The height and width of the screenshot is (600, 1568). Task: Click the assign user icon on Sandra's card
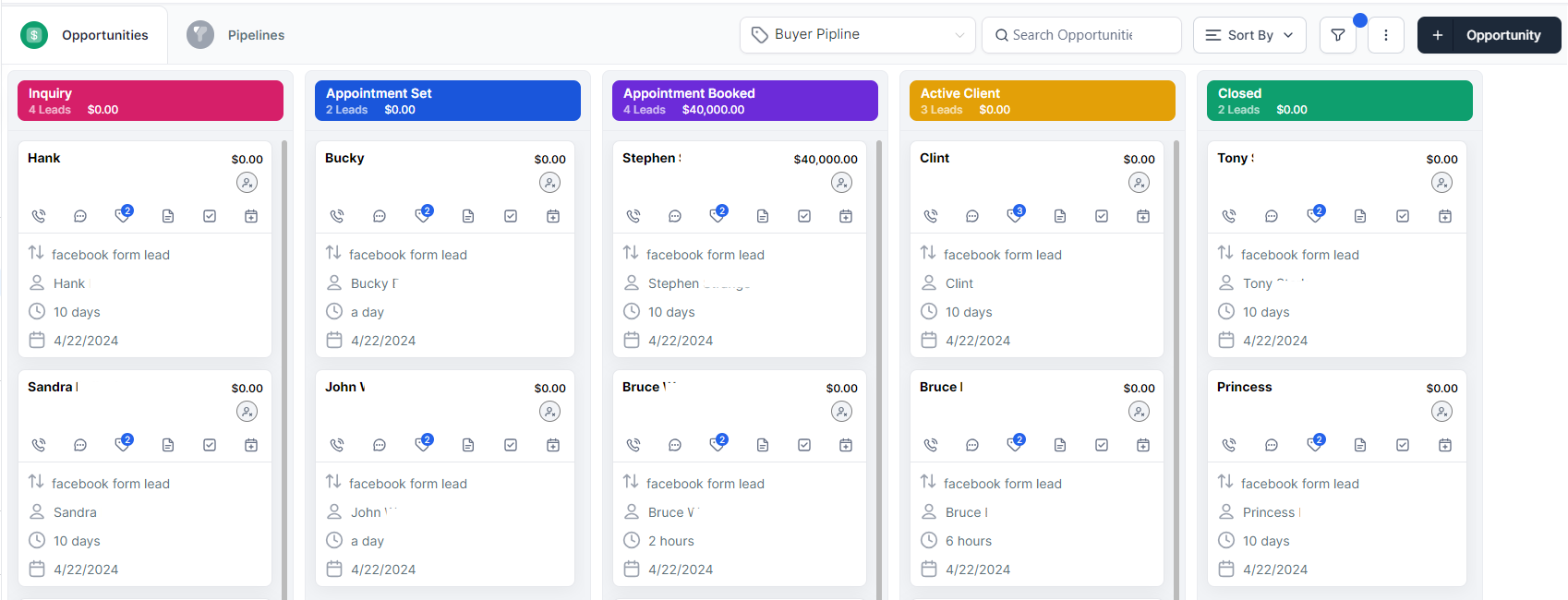point(247,412)
